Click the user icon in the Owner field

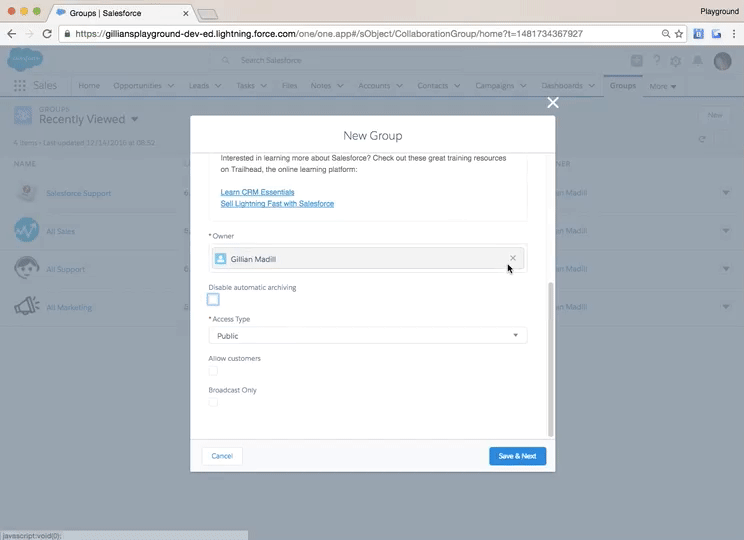point(220,259)
